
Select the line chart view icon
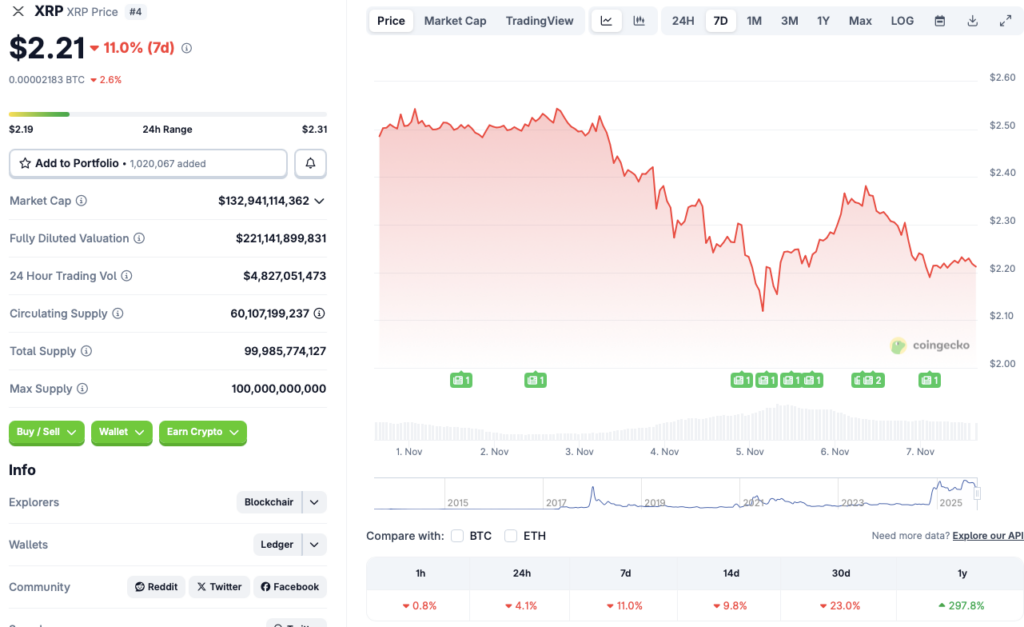606,20
